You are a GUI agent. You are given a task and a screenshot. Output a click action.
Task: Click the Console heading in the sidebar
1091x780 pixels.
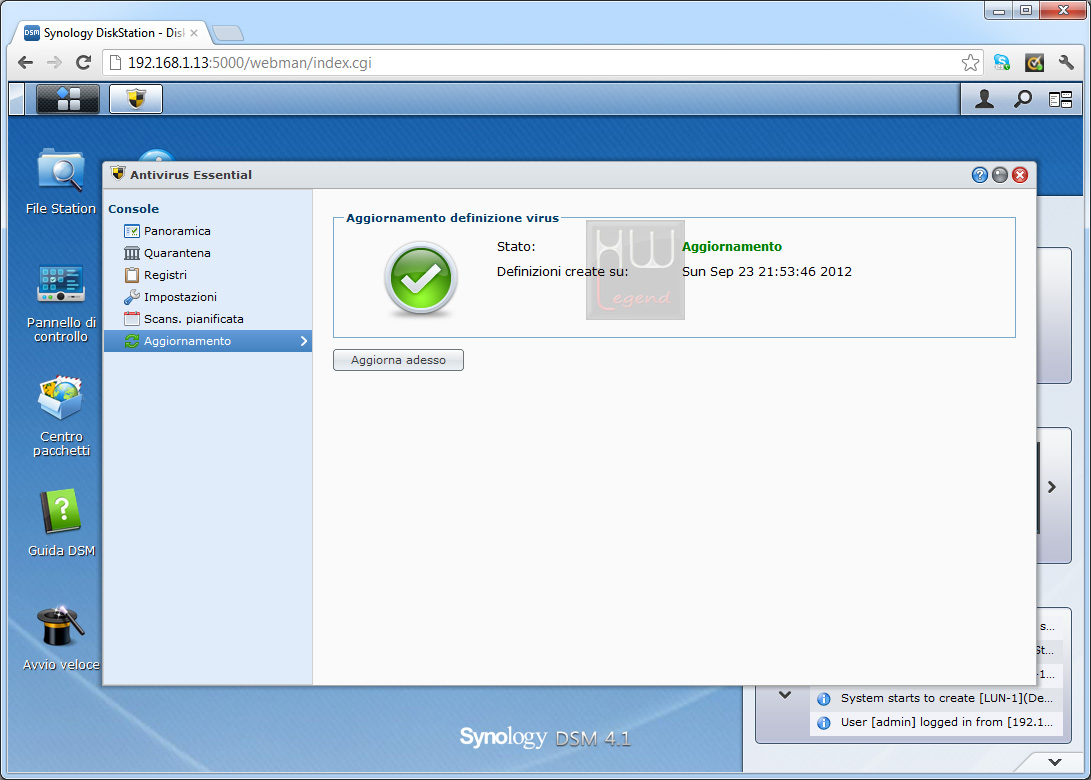pos(134,209)
